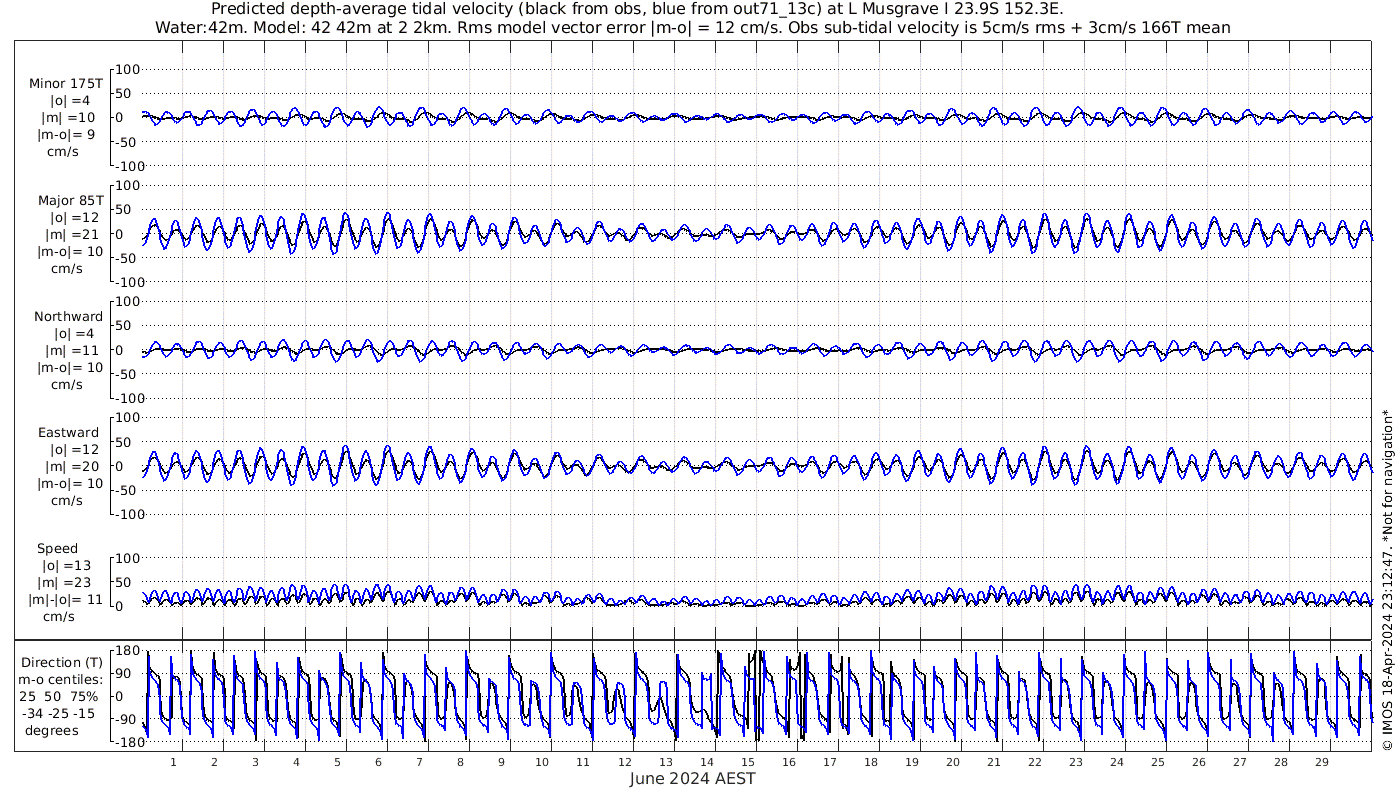Click day '13' tick on the date axis
The height and width of the screenshot is (800, 1400).
coord(665,762)
